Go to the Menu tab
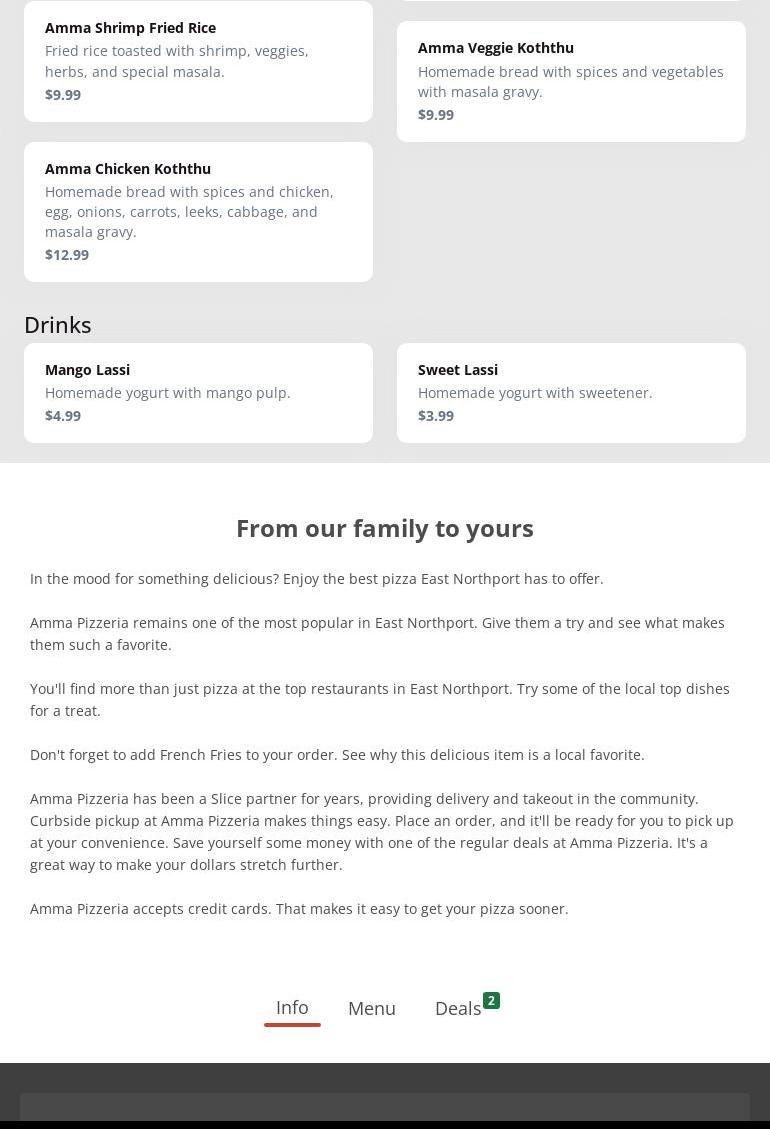The height and width of the screenshot is (1129, 770). pos(372,1009)
